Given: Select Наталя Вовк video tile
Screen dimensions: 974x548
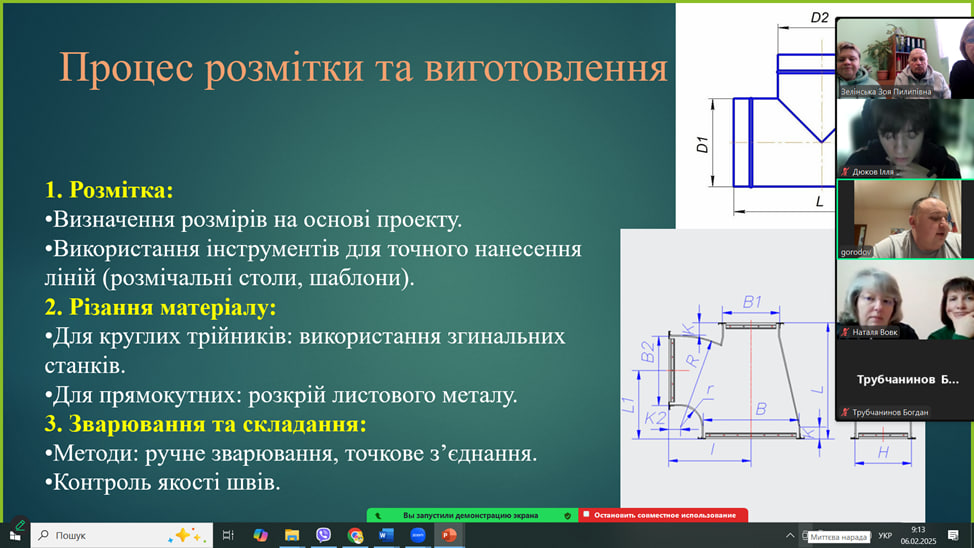Looking at the screenshot, I should [905, 300].
